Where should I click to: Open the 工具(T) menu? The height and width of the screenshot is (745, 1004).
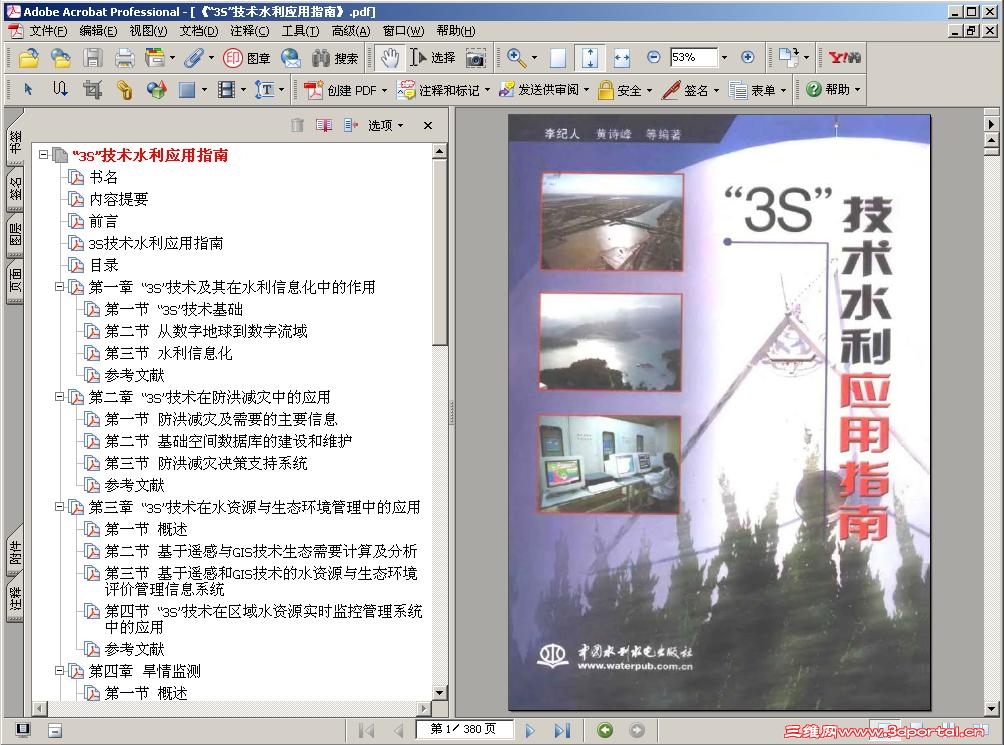300,31
